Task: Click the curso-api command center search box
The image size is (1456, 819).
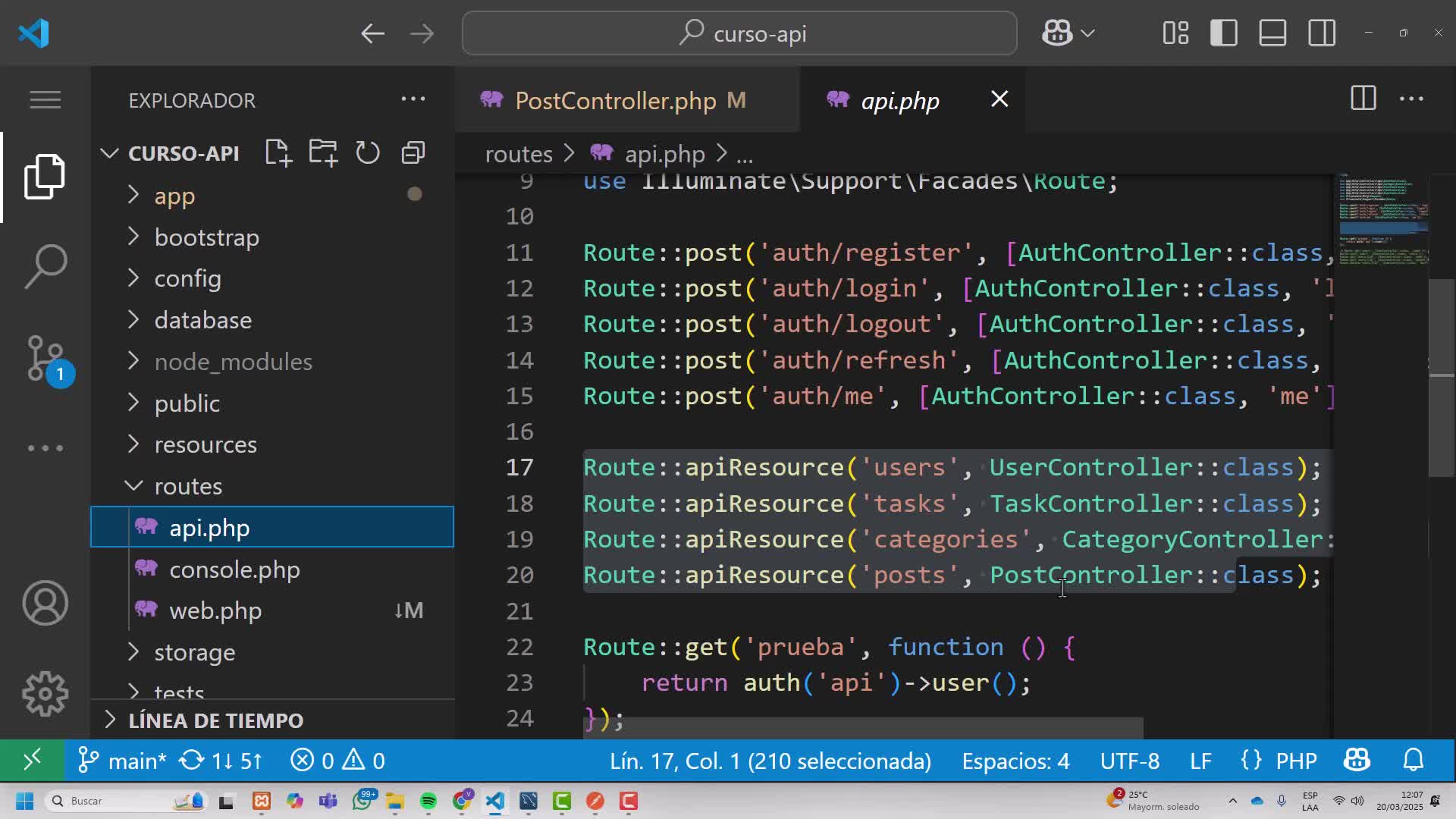Action: coord(739,33)
